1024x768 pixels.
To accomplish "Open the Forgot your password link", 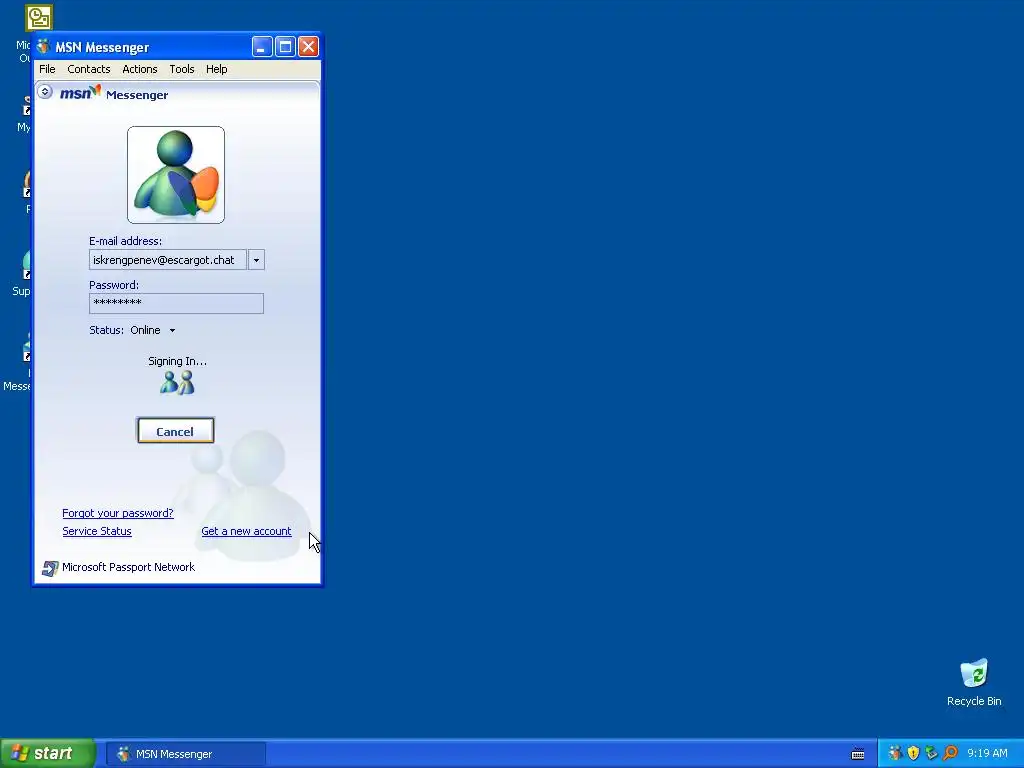I will (118, 513).
